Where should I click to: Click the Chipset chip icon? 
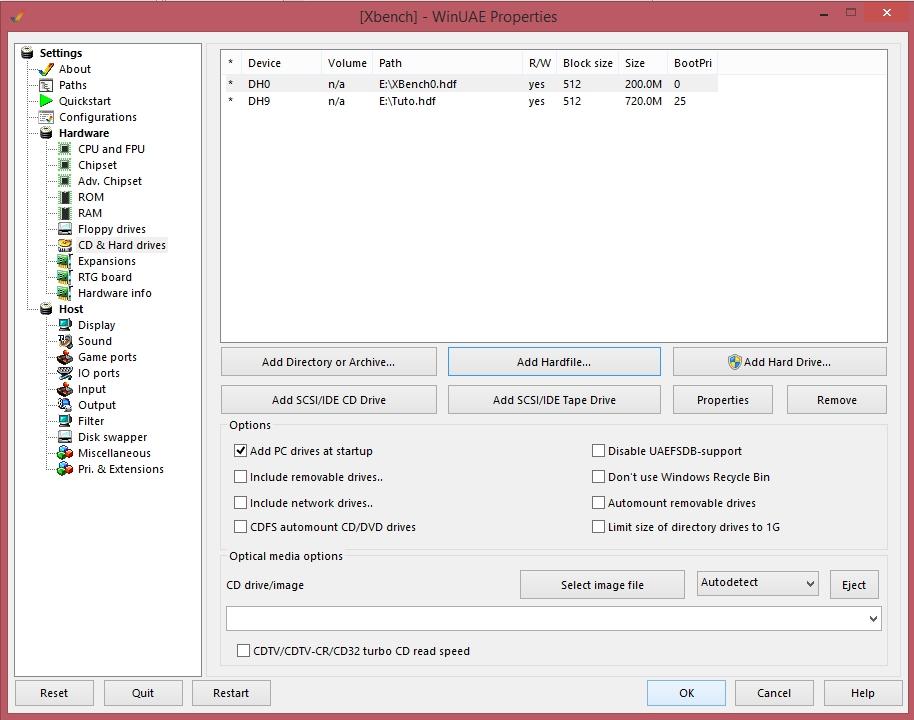point(65,165)
